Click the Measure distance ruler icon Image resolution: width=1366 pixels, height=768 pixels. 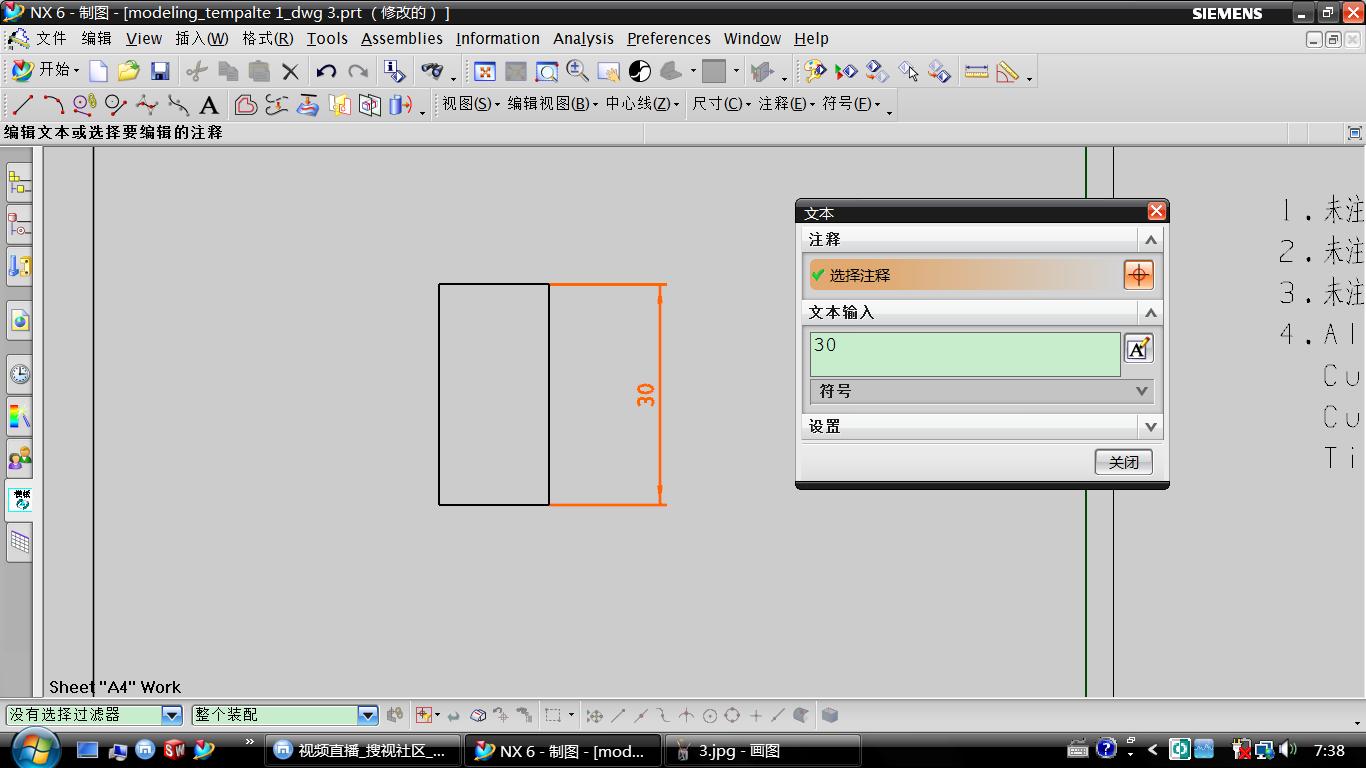976,71
